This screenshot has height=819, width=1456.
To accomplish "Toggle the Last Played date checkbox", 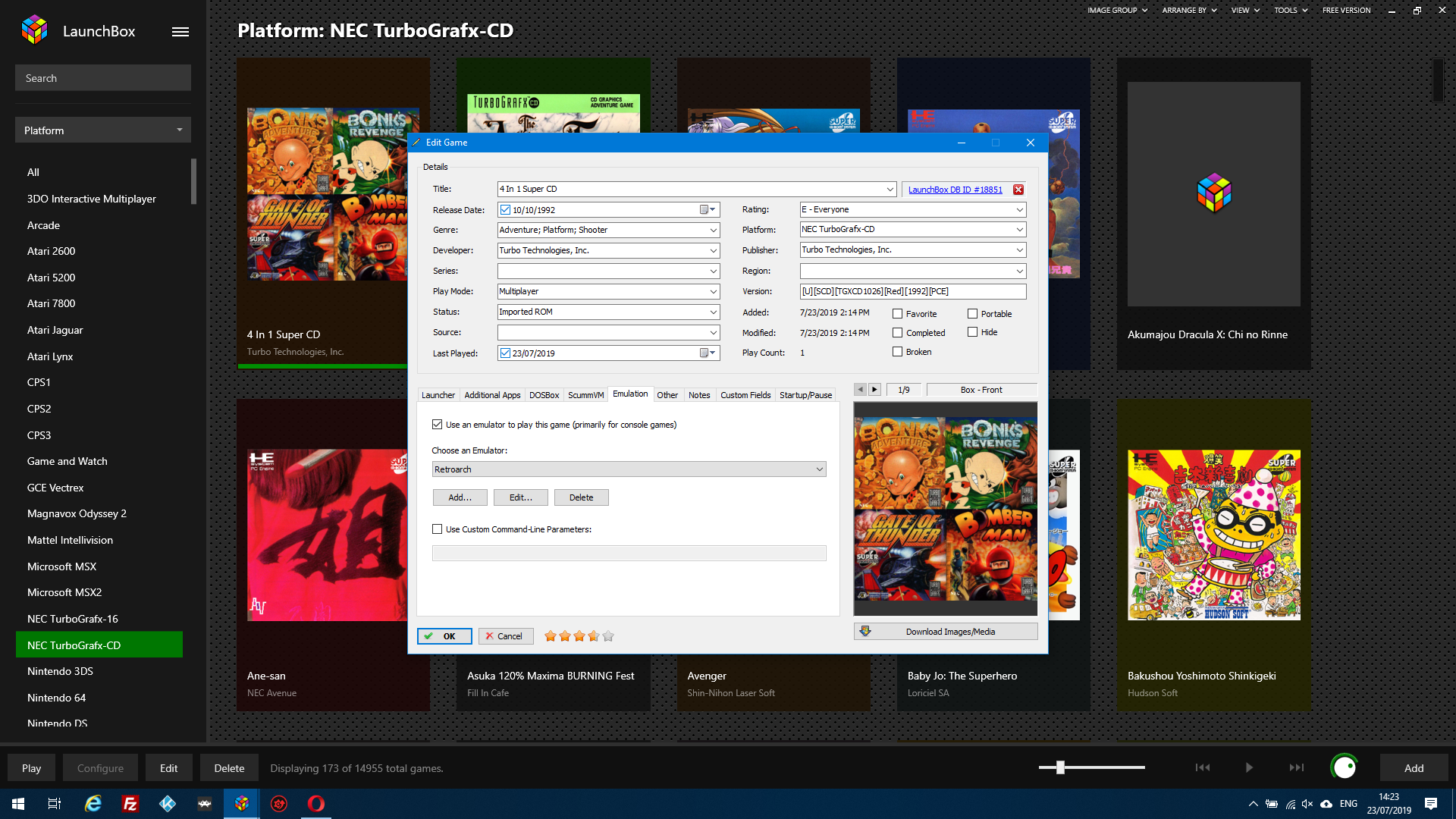I will pos(505,353).
